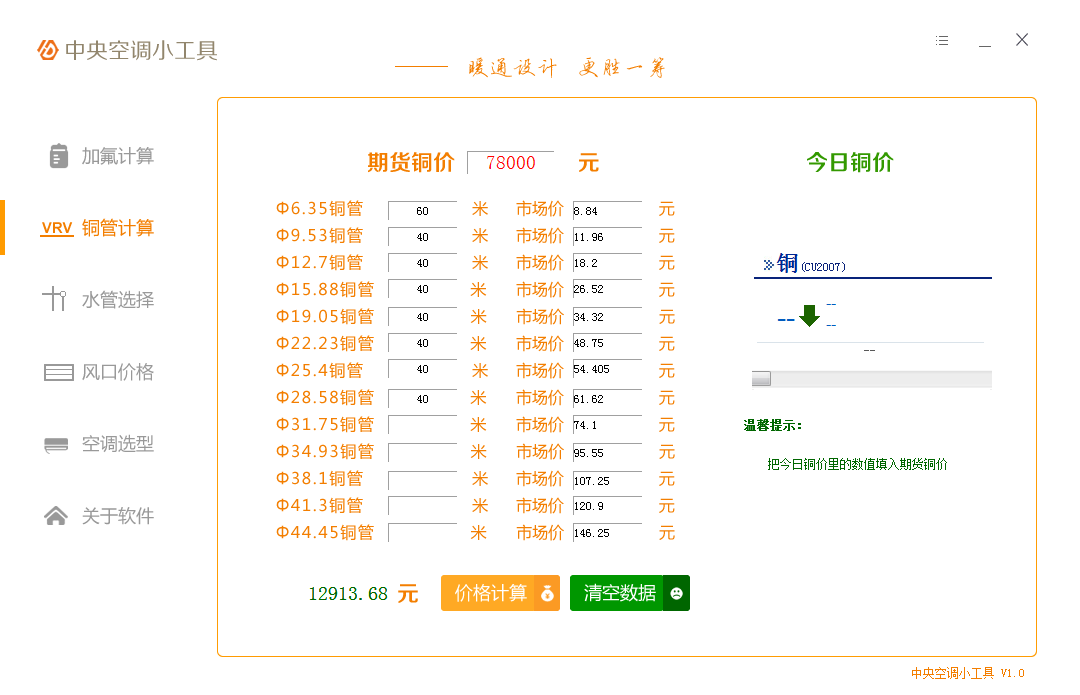Click the Φ44.45铜管 市场价 field

point(607,533)
